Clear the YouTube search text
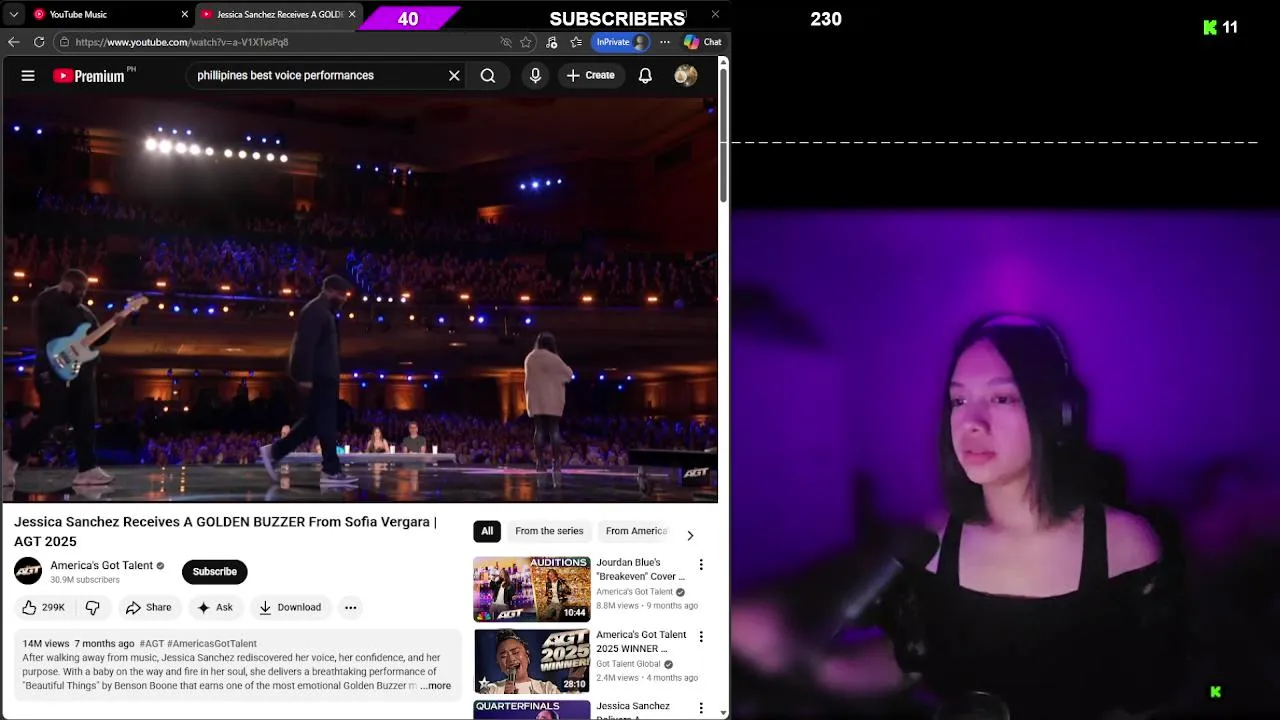 (x=454, y=75)
